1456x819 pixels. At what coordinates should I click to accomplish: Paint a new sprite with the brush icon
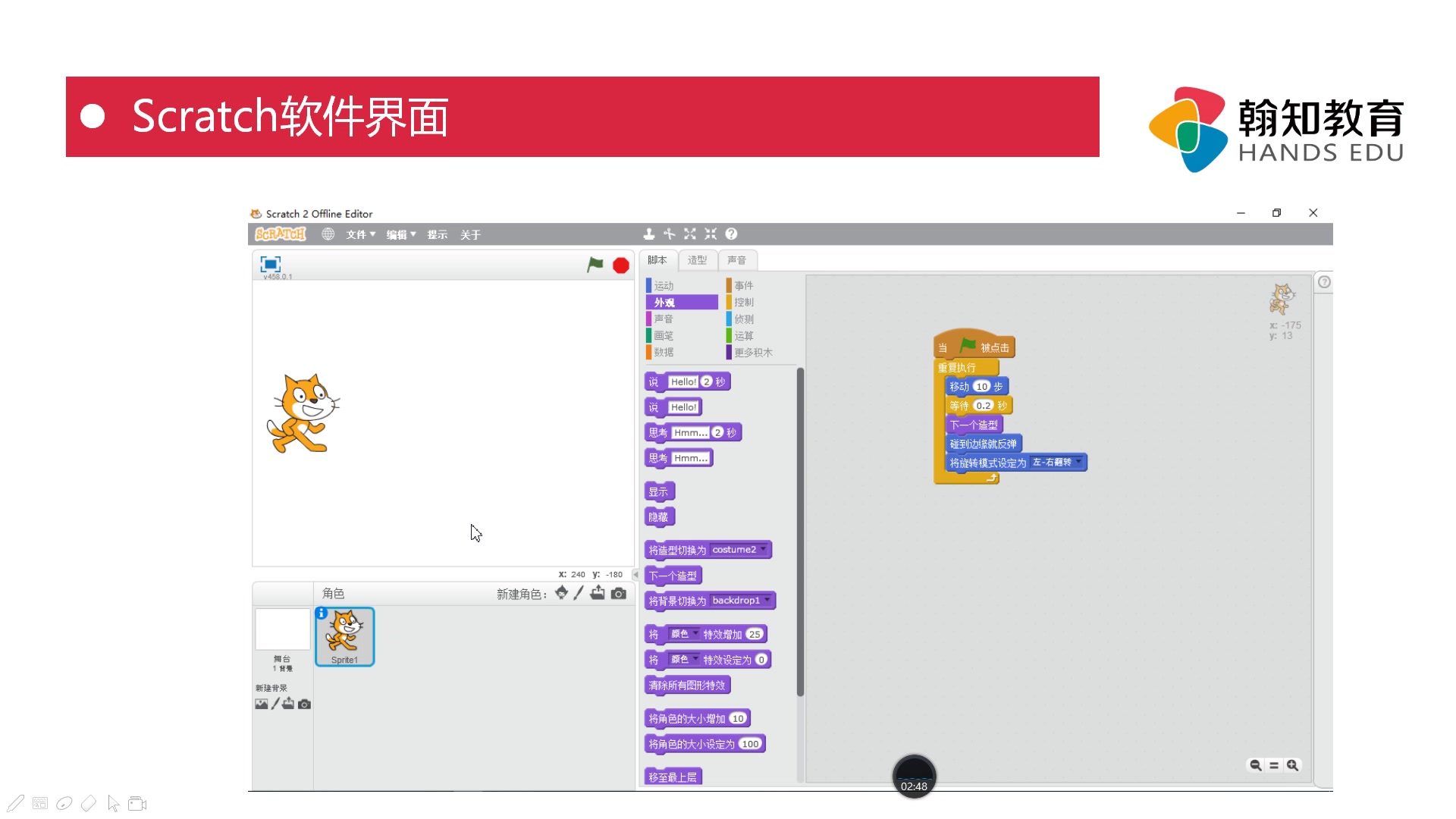tap(579, 594)
